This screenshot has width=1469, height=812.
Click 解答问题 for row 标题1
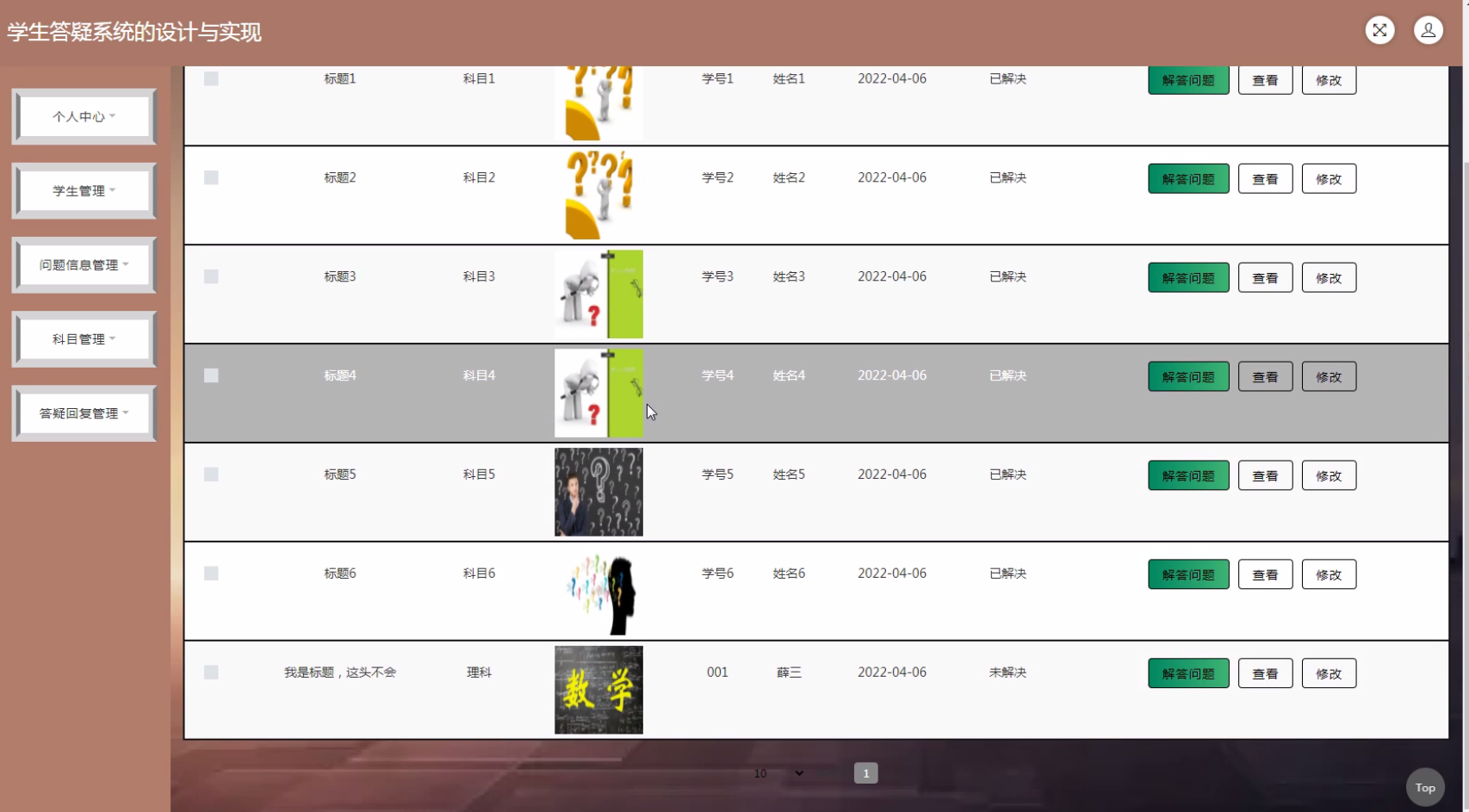[x=1188, y=80]
